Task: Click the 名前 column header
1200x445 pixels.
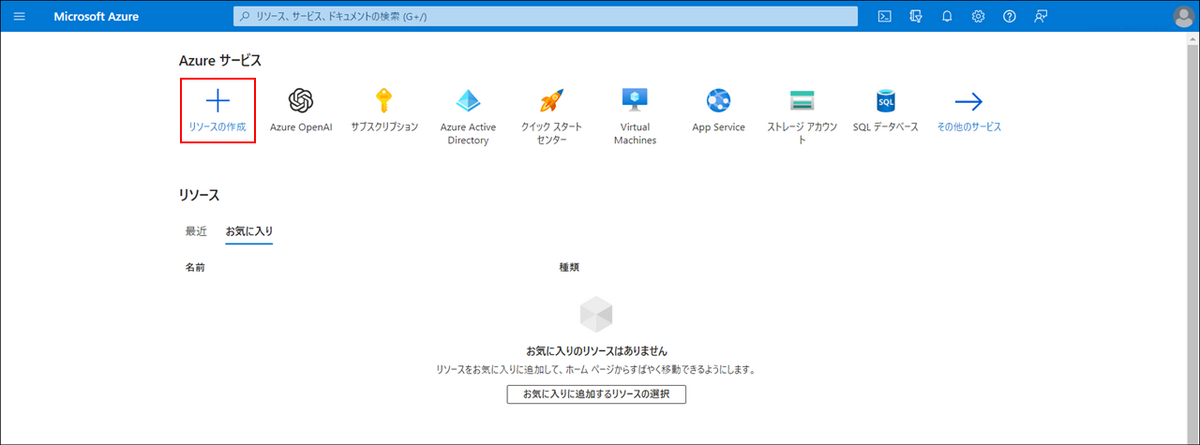Action: click(196, 267)
